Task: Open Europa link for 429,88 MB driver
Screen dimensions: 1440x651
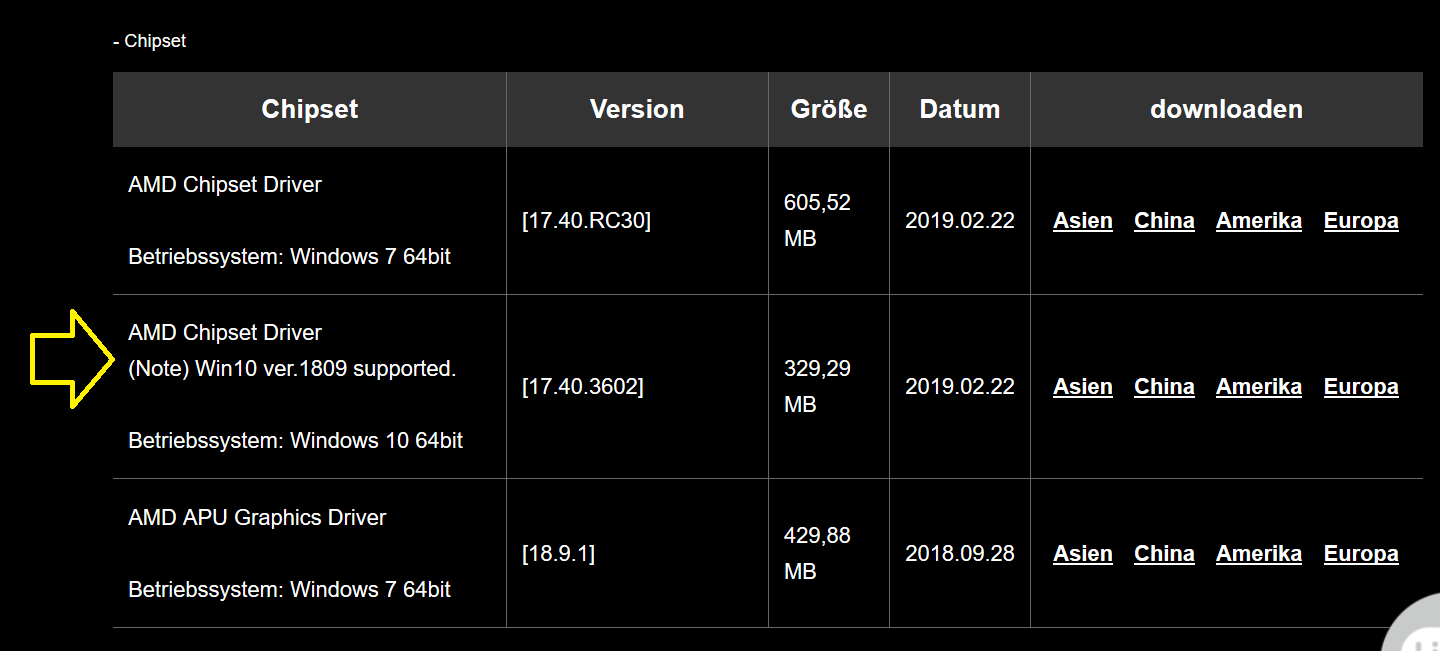Action: point(1361,554)
